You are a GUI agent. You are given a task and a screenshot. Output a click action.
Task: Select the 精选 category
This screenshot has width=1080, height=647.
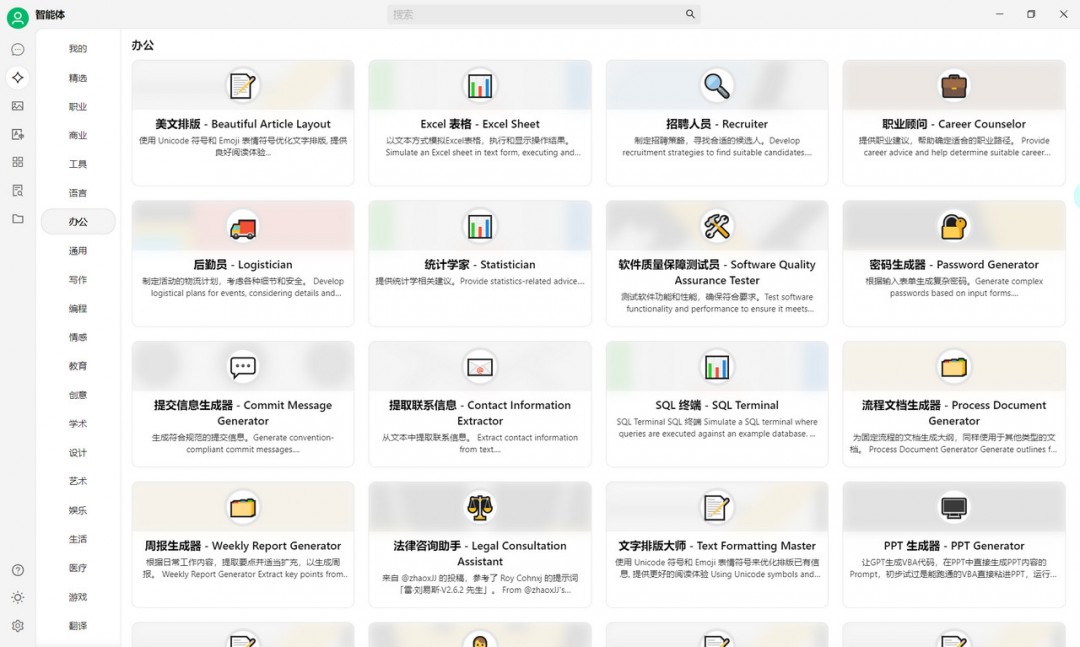click(78, 78)
